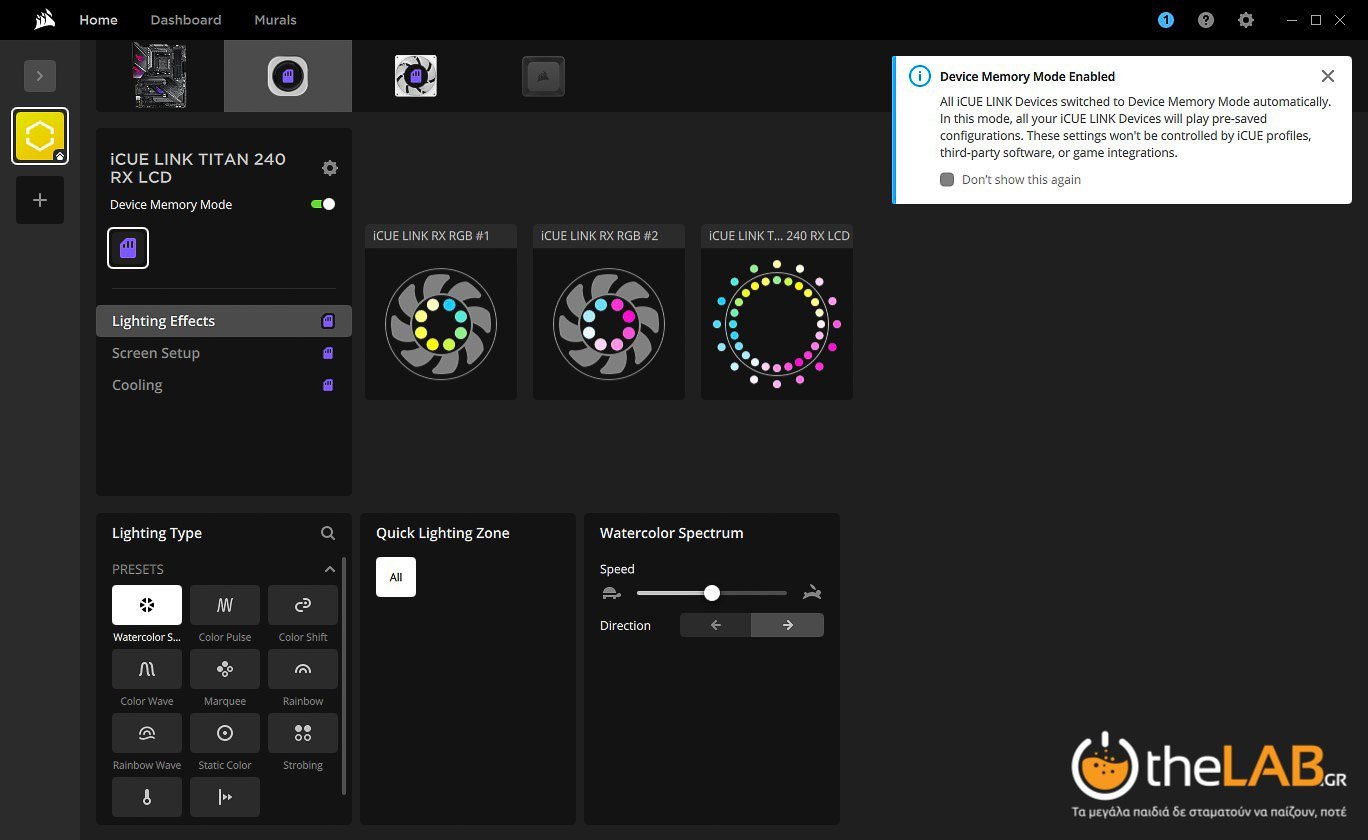The image size is (1368, 840).
Task: Search lighting types with magnifier icon
Action: (328, 533)
